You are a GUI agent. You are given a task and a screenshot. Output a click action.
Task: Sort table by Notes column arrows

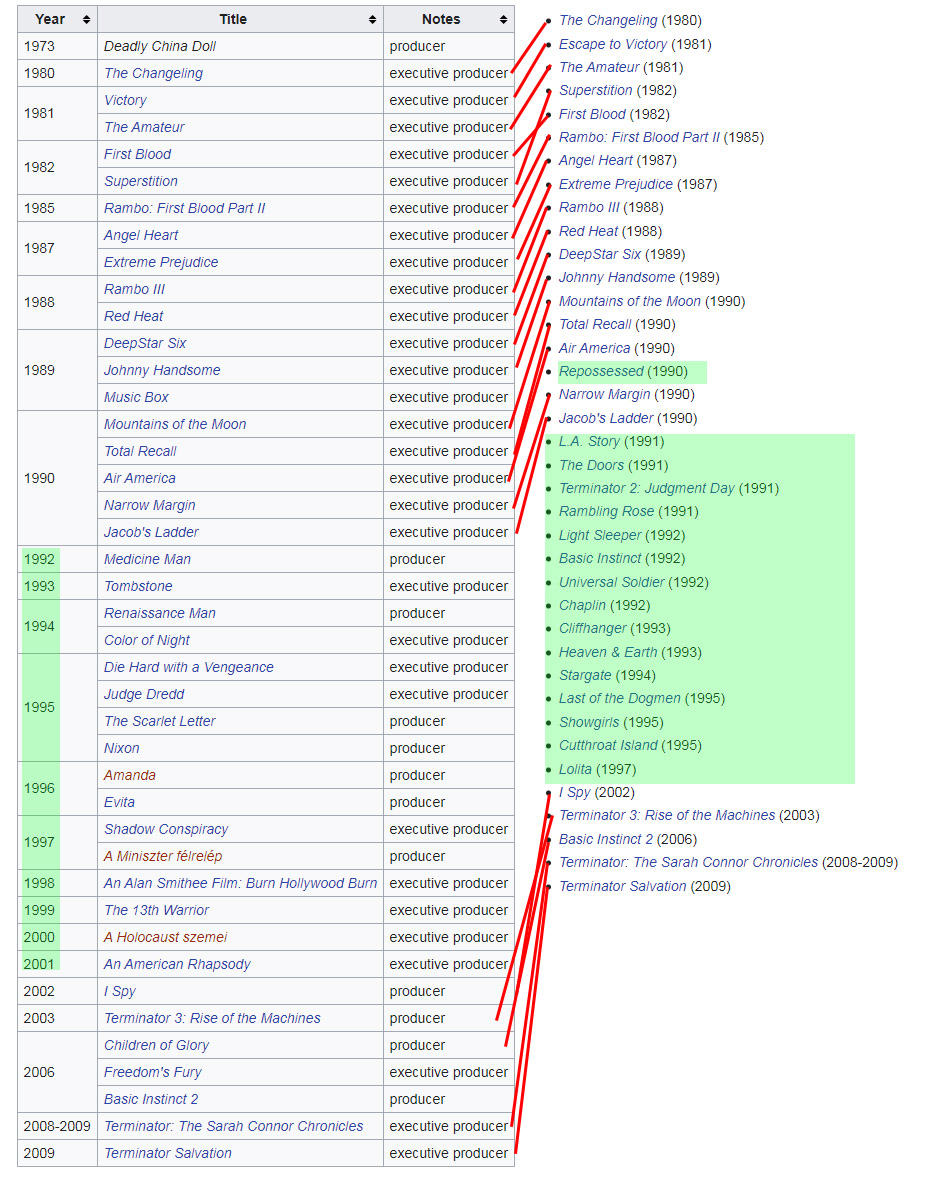504,20
